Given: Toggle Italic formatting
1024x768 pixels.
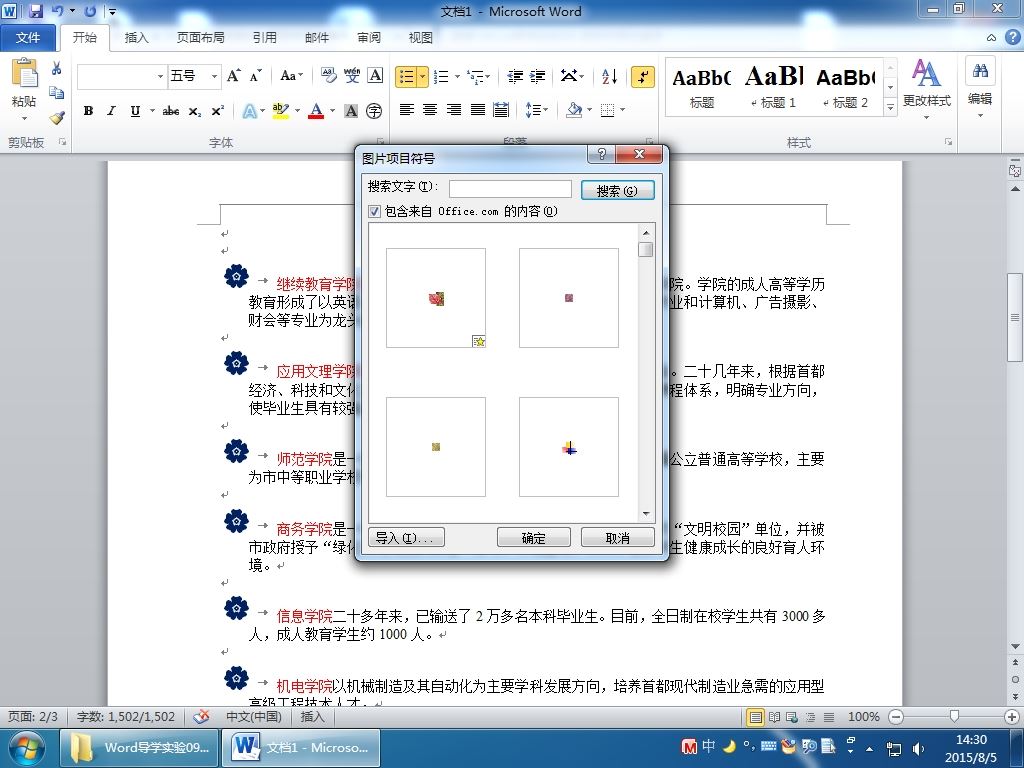Looking at the screenshot, I should (x=111, y=111).
